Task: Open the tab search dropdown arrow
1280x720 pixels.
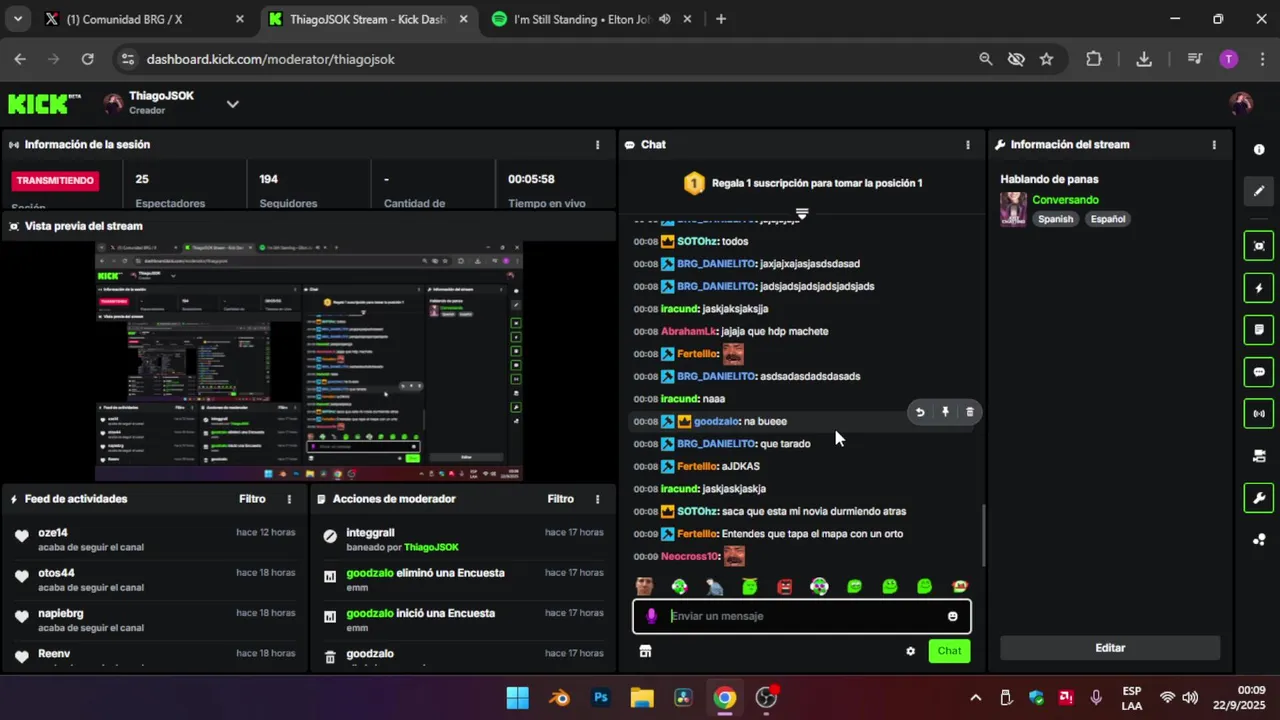Action: [x=19, y=19]
